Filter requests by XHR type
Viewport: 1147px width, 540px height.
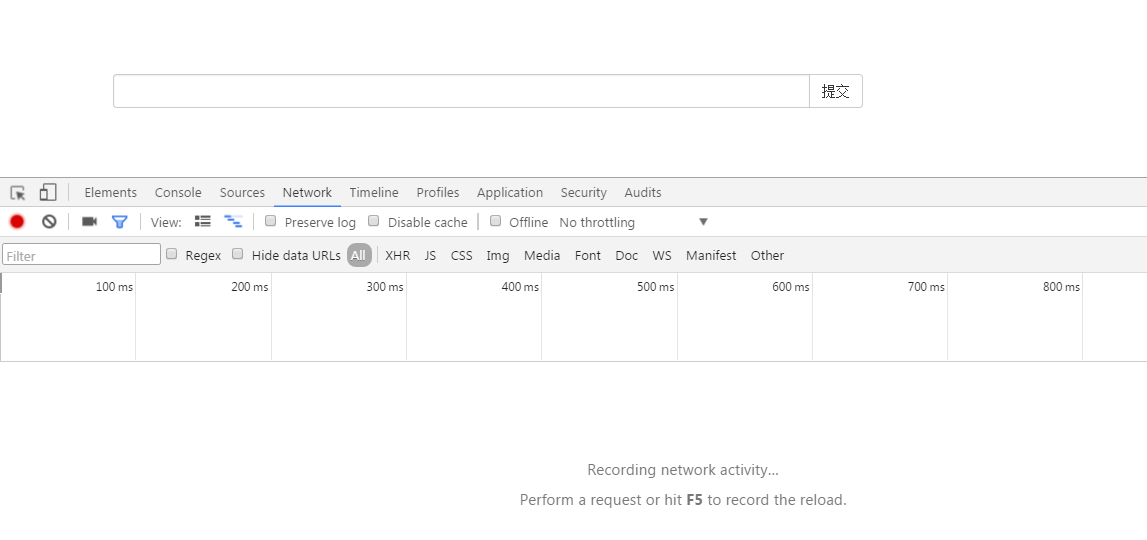click(398, 255)
